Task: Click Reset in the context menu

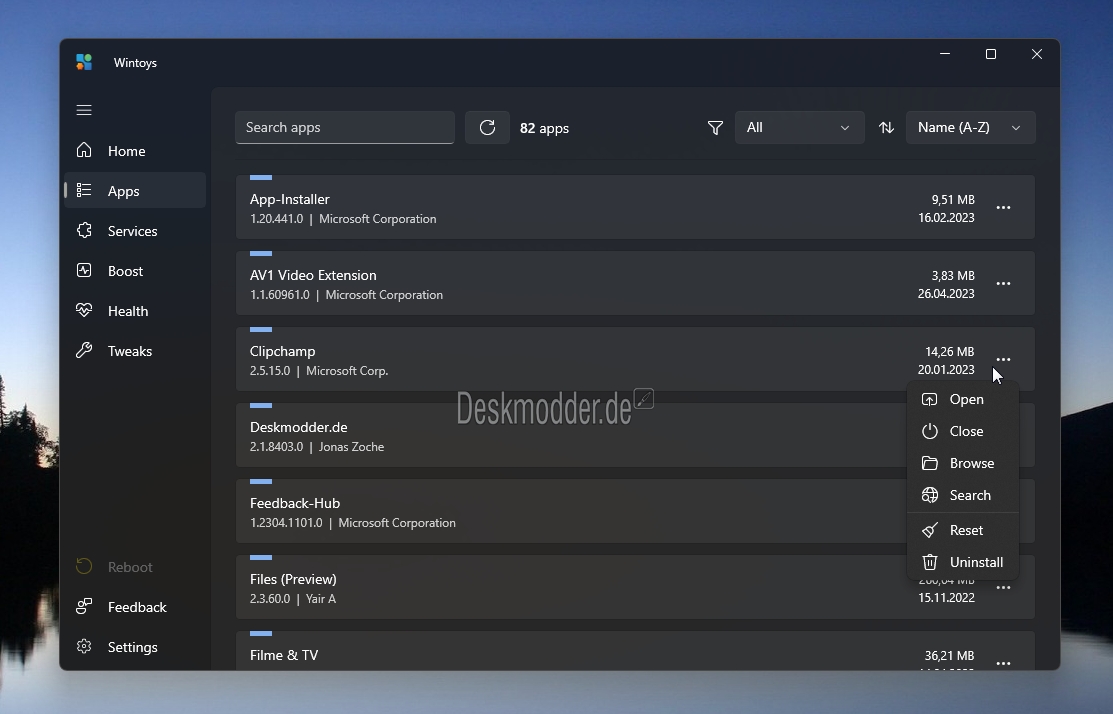Action: 963,530
